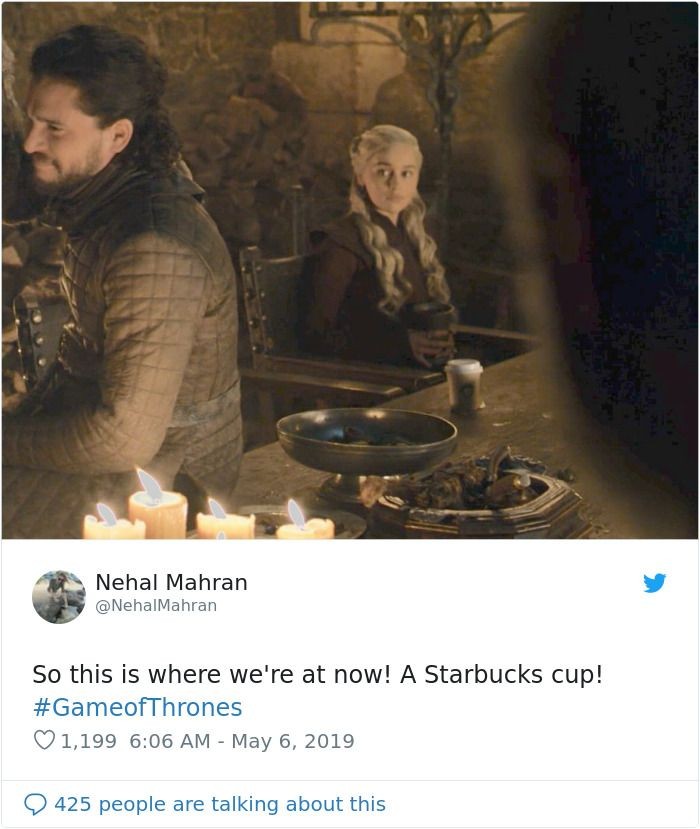Click the lit candles in the photo
The height and width of the screenshot is (829, 700).
click(x=209, y=510)
